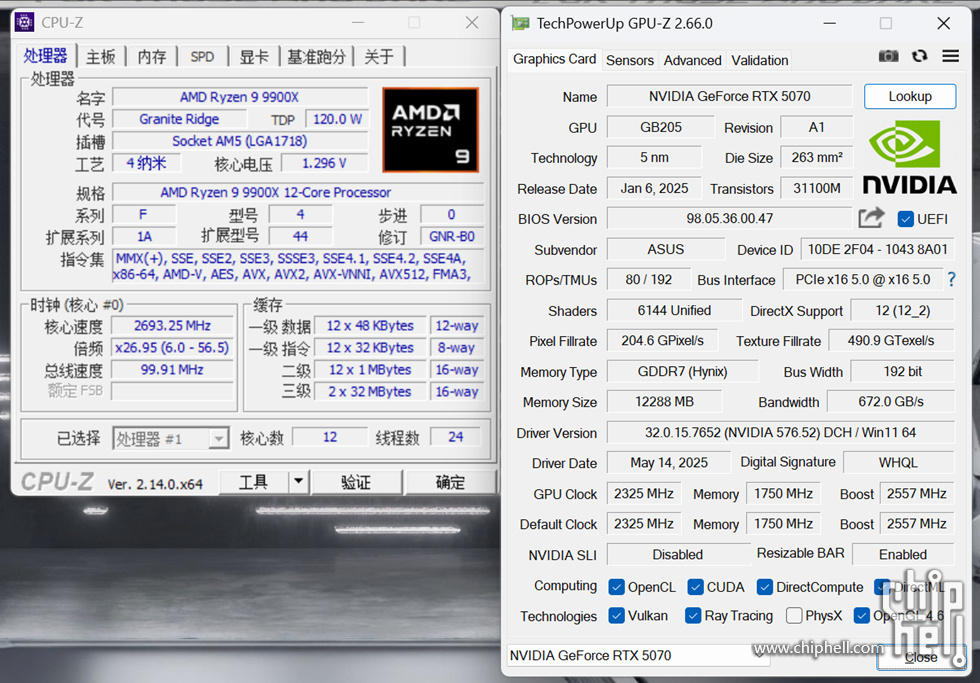Click the Device ID field value
Screen dimensions: 980x683
click(x=878, y=249)
